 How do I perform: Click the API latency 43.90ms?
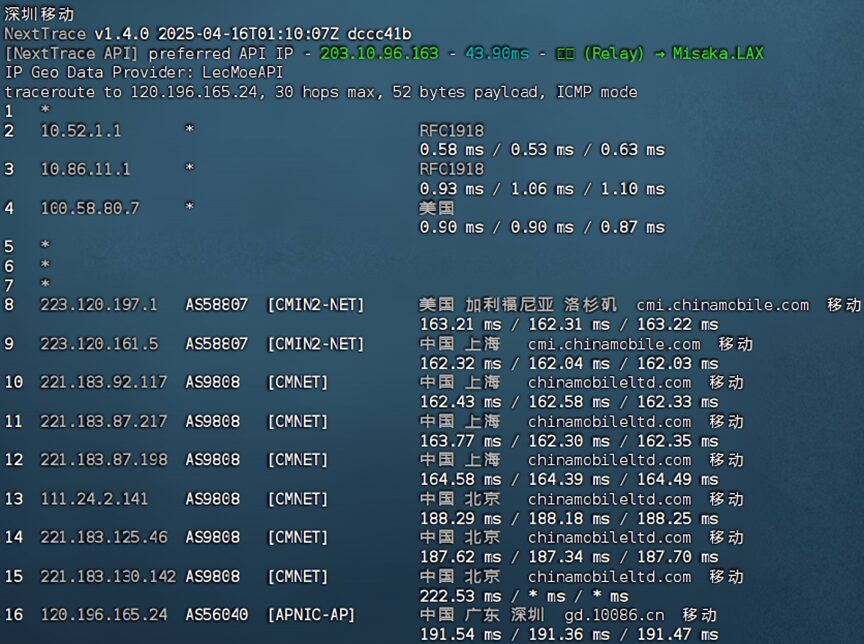(x=497, y=53)
